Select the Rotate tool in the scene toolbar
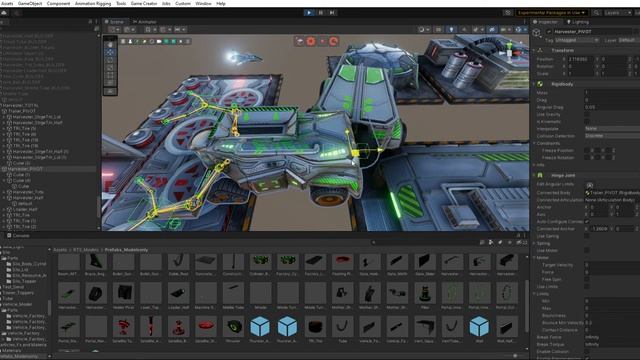Image resolution: width=640 pixels, height=360 pixels. click(x=110, y=60)
